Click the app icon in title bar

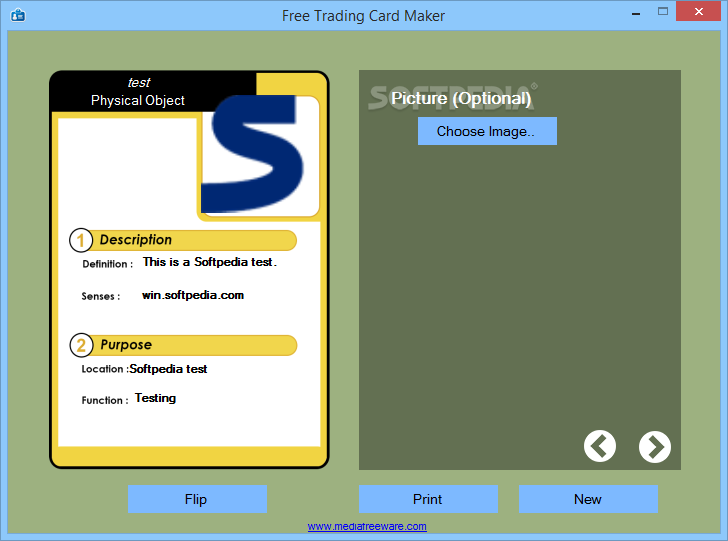tap(18, 15)
